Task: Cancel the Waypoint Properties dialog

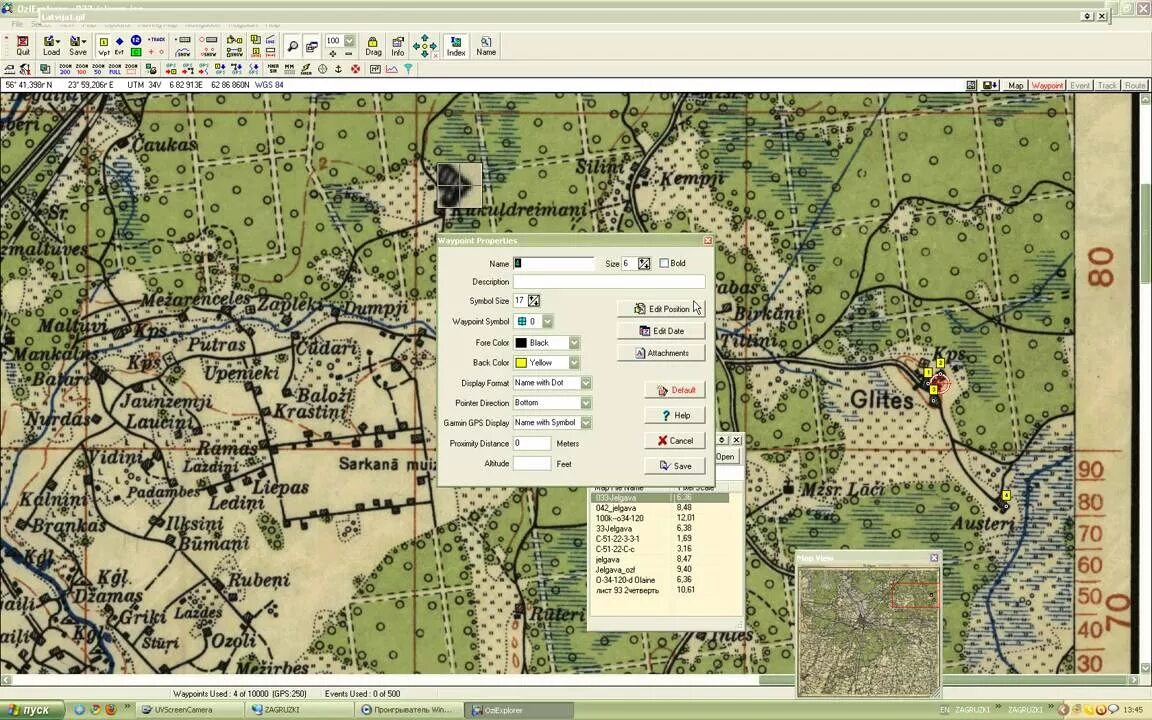Action: (675, 441)
